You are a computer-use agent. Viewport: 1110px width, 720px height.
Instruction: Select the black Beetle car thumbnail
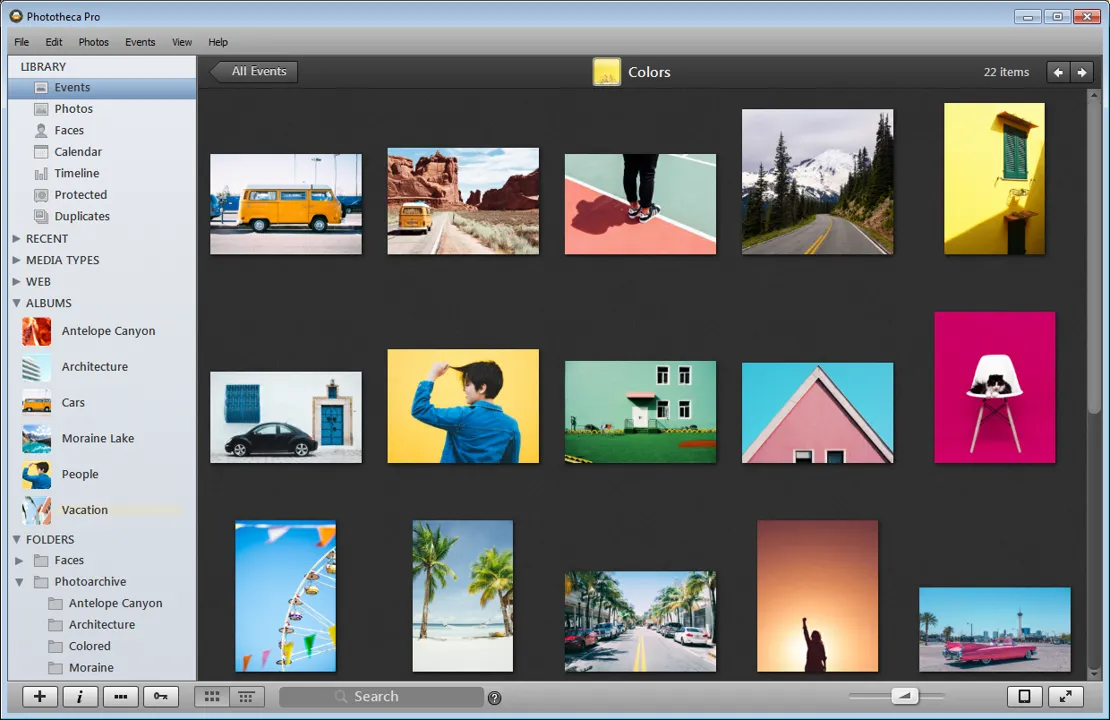286,417
